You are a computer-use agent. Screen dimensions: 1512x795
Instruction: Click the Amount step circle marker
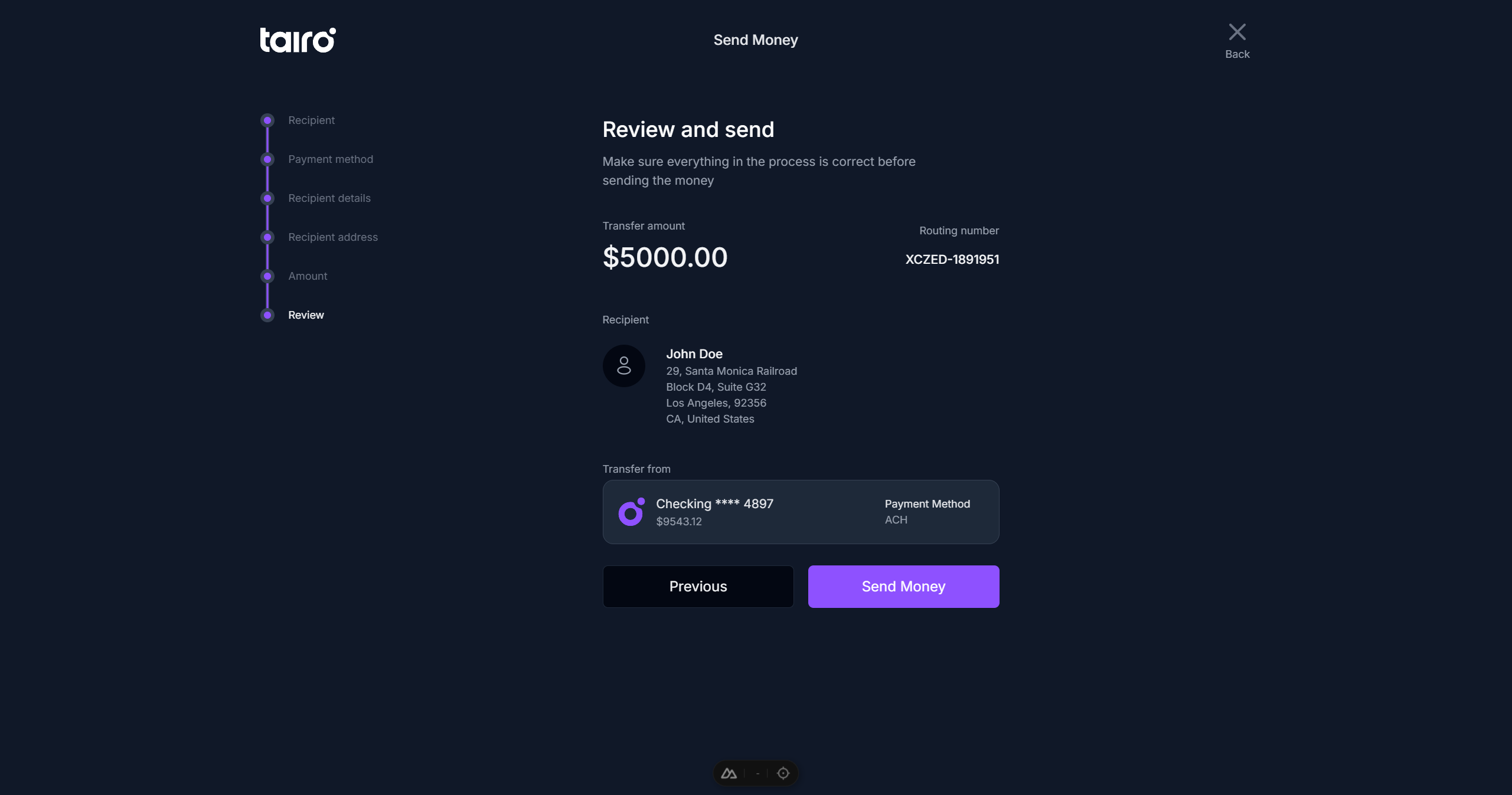tap(267, 276)
